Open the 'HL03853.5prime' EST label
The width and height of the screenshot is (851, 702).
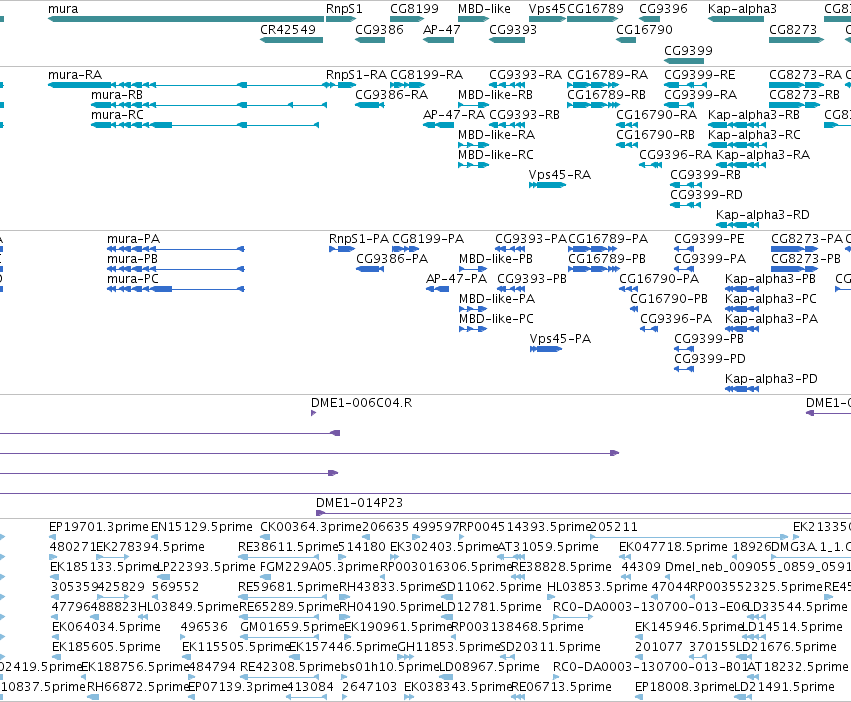pos(598,587)
